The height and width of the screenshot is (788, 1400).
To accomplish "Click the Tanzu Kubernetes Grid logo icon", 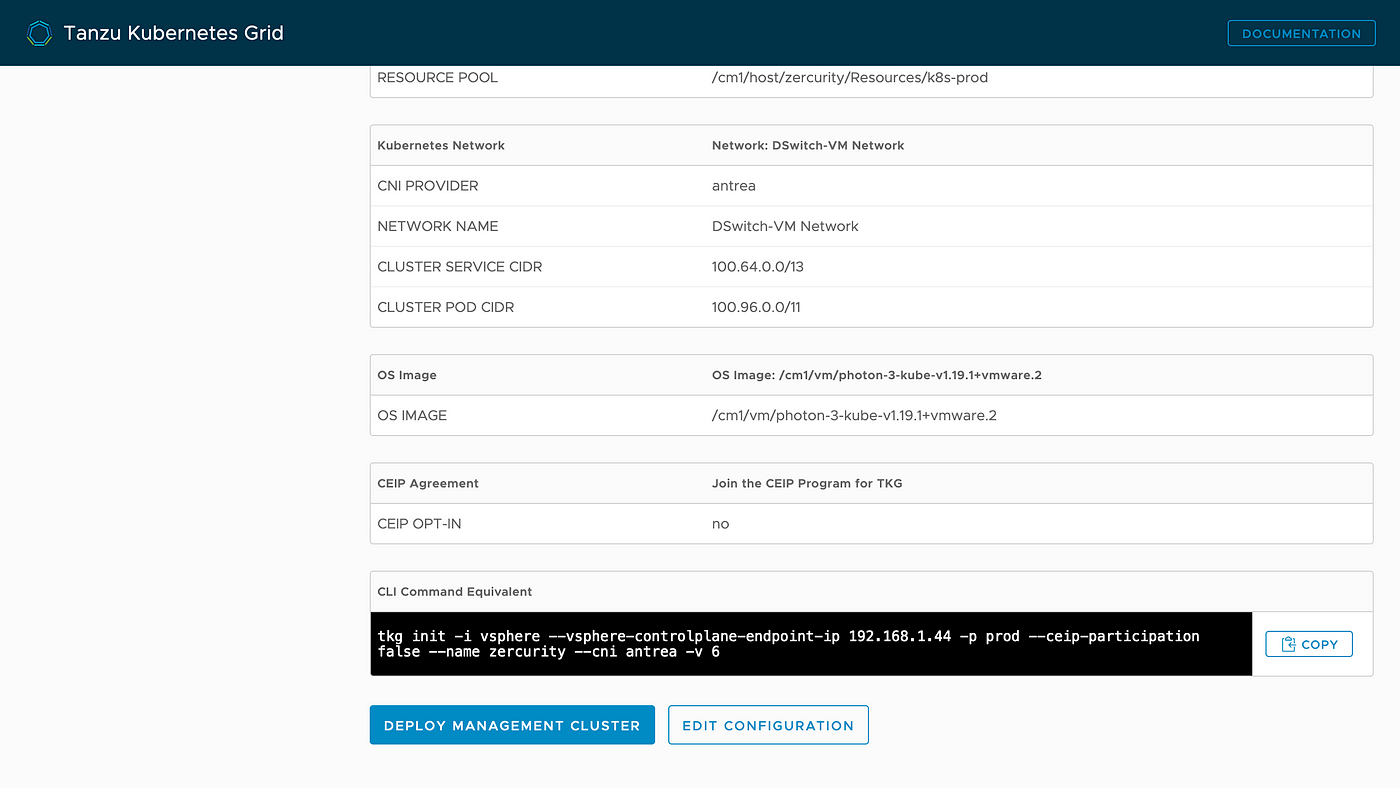I will tap(39, 34).
